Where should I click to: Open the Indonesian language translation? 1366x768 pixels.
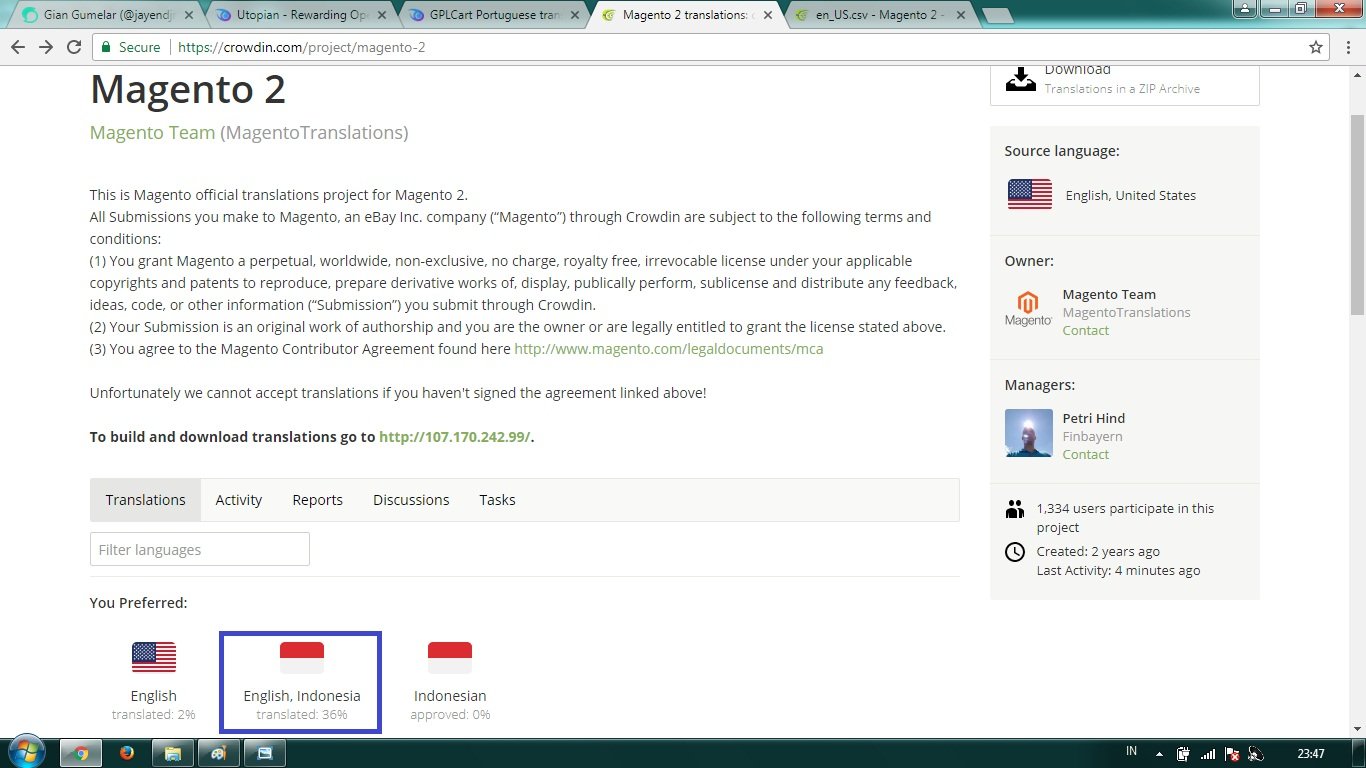click(x=450, y=681)
